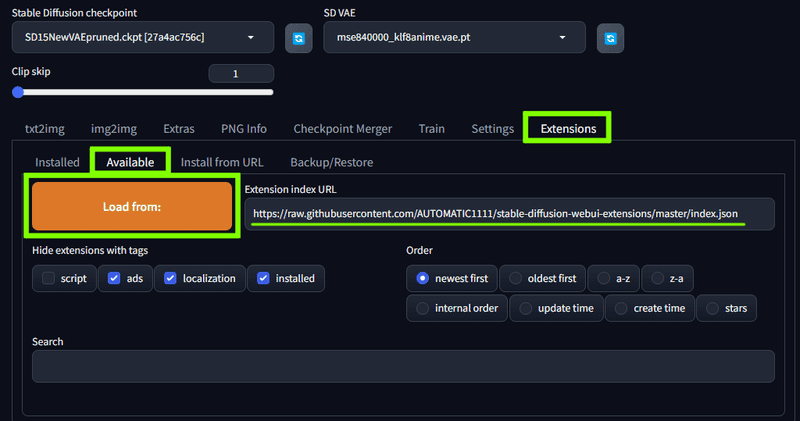800x421 pixels.
Task: Open the Install from URL sub-tab
Action: pos(222,162)
